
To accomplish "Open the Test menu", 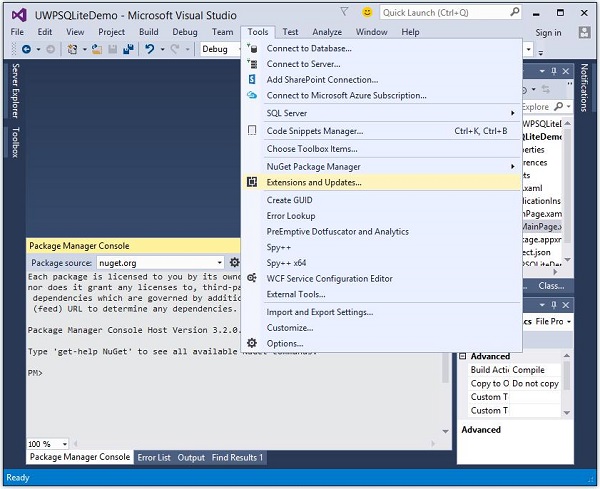I will click(x=289, y=32).
